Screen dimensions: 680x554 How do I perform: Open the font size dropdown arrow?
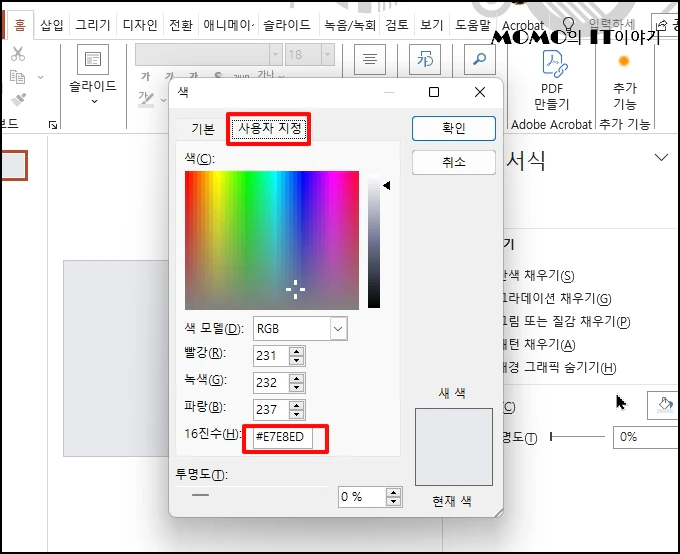pyautogui.click(x=328, y=55)
